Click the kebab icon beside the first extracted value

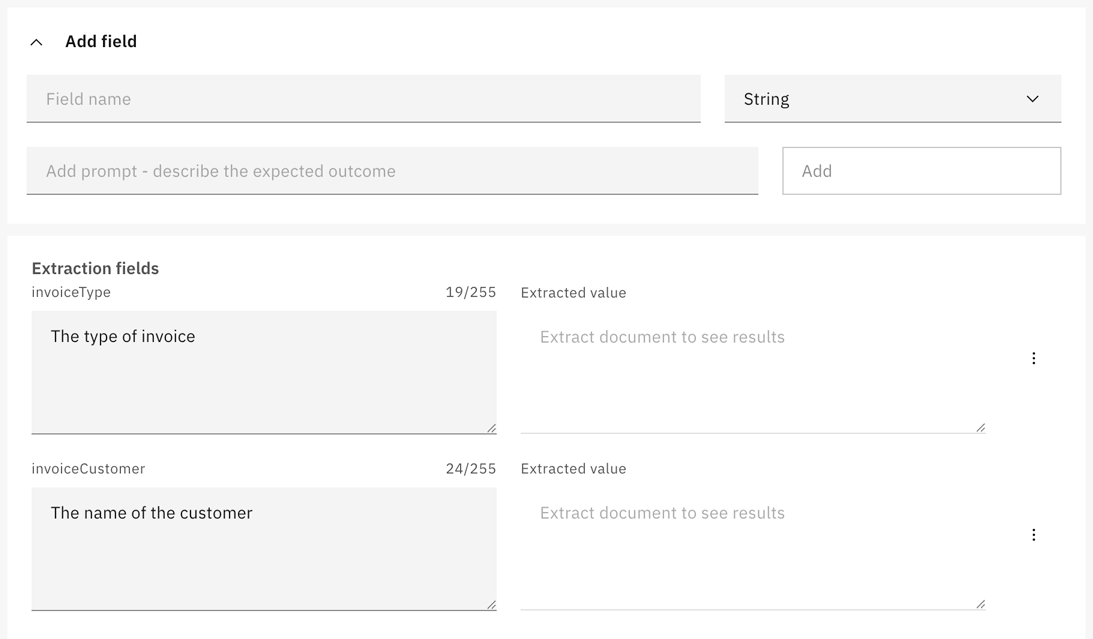(1034, 358)
